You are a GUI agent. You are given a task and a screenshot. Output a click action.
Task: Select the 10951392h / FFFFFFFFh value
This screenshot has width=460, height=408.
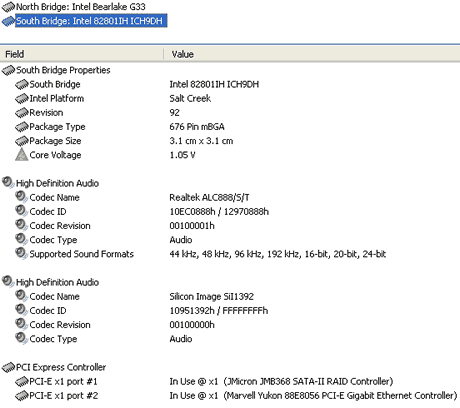tap(219, 311)
